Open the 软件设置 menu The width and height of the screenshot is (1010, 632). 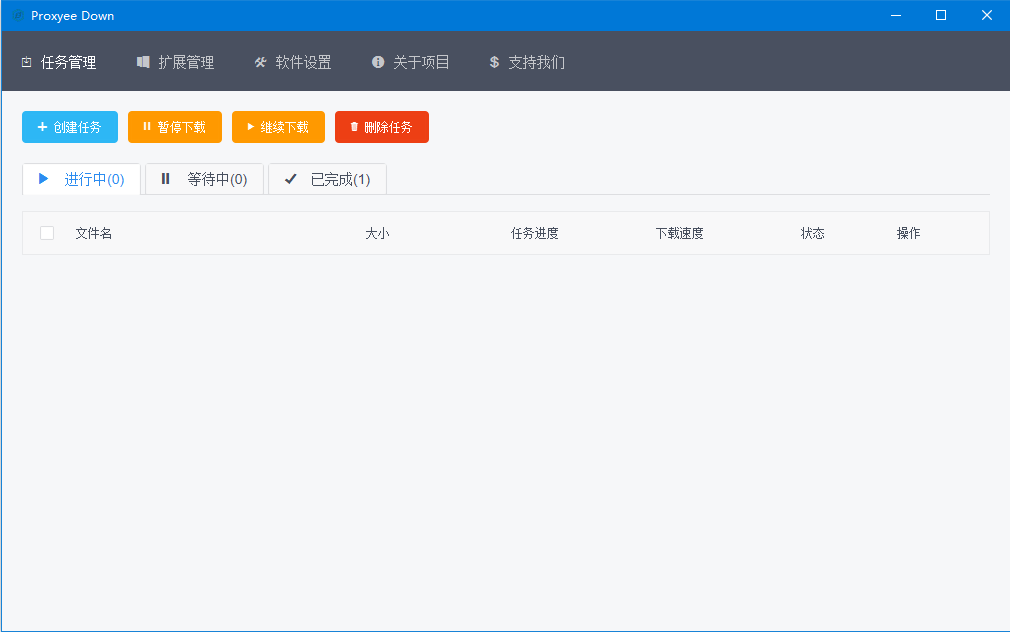[303, 62]
